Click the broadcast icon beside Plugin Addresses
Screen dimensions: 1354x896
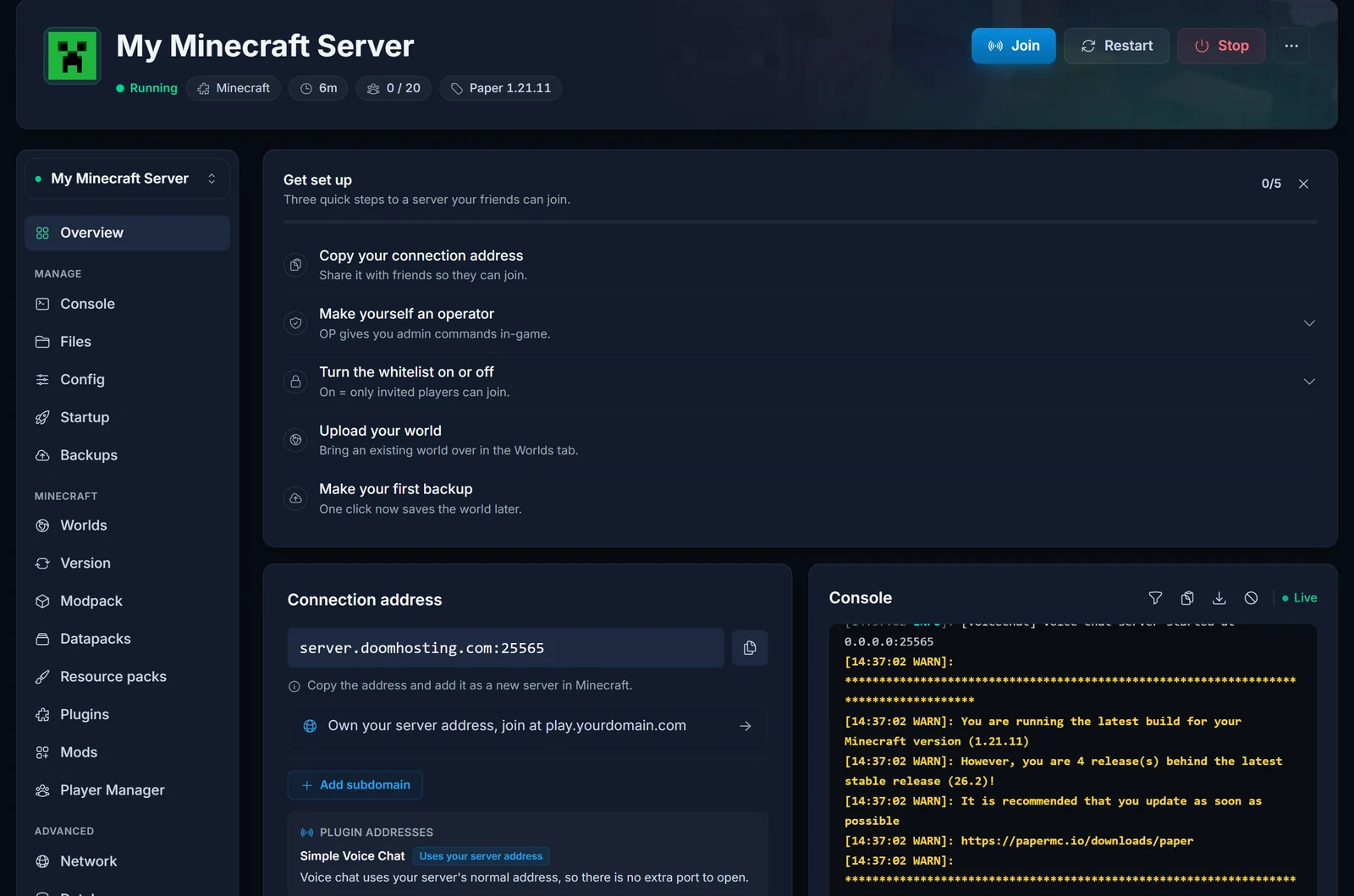306,833
